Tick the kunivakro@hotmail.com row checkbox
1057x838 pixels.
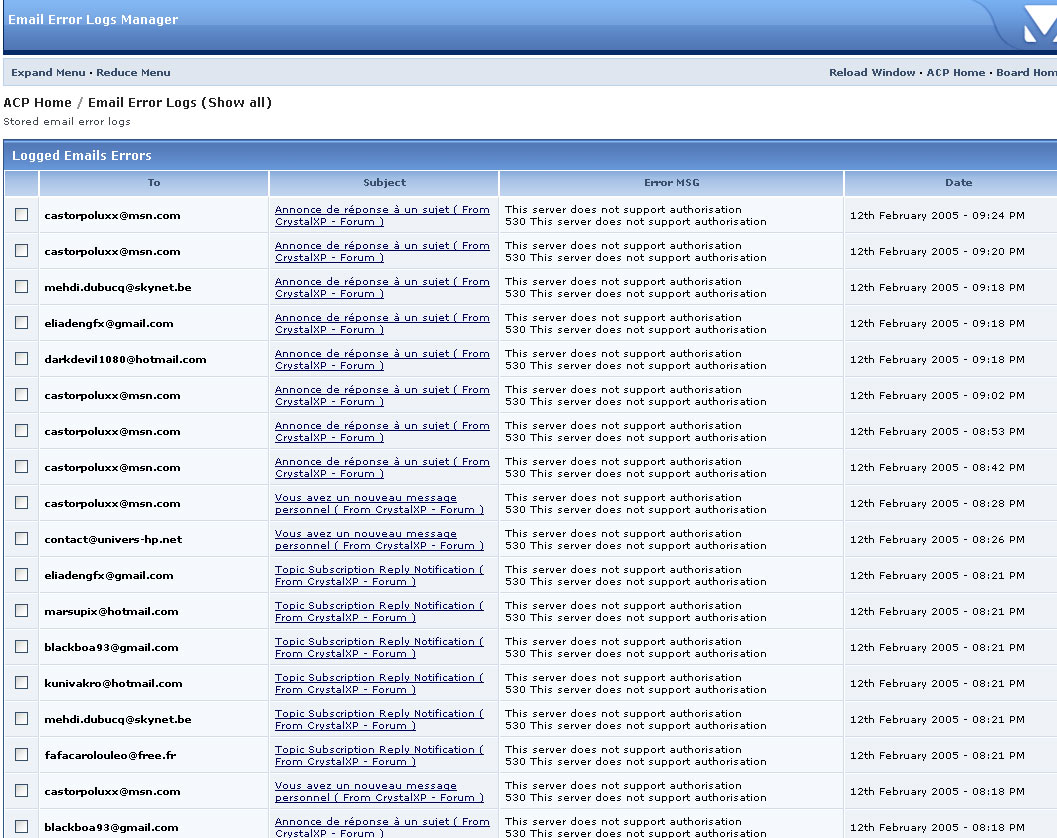coord(22,682)
